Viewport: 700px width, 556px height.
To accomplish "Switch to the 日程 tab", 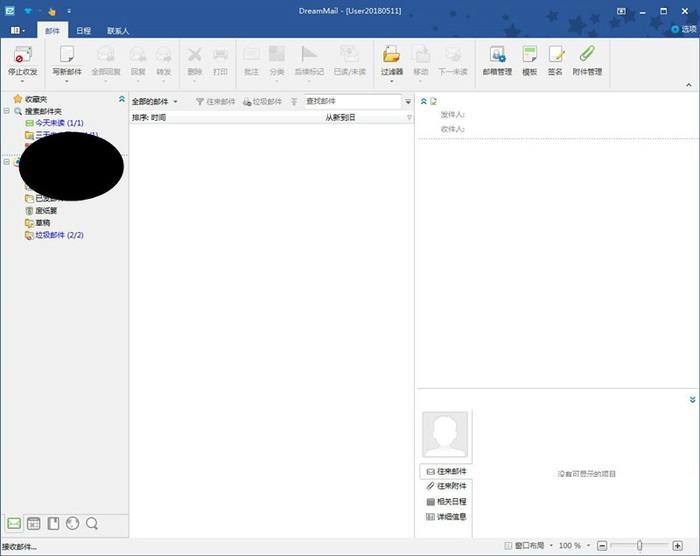I will click(x=84, y=31).
